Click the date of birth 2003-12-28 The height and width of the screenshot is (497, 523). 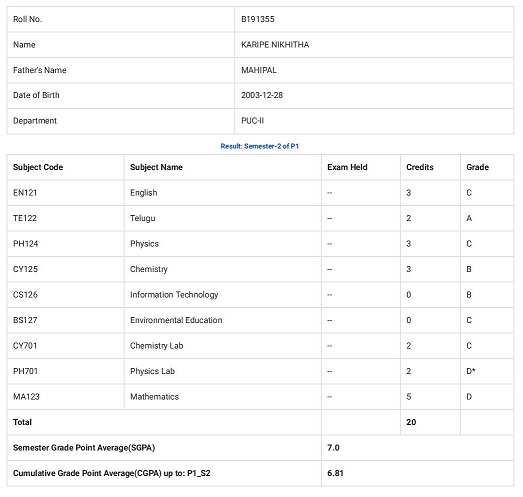(262, 95)
